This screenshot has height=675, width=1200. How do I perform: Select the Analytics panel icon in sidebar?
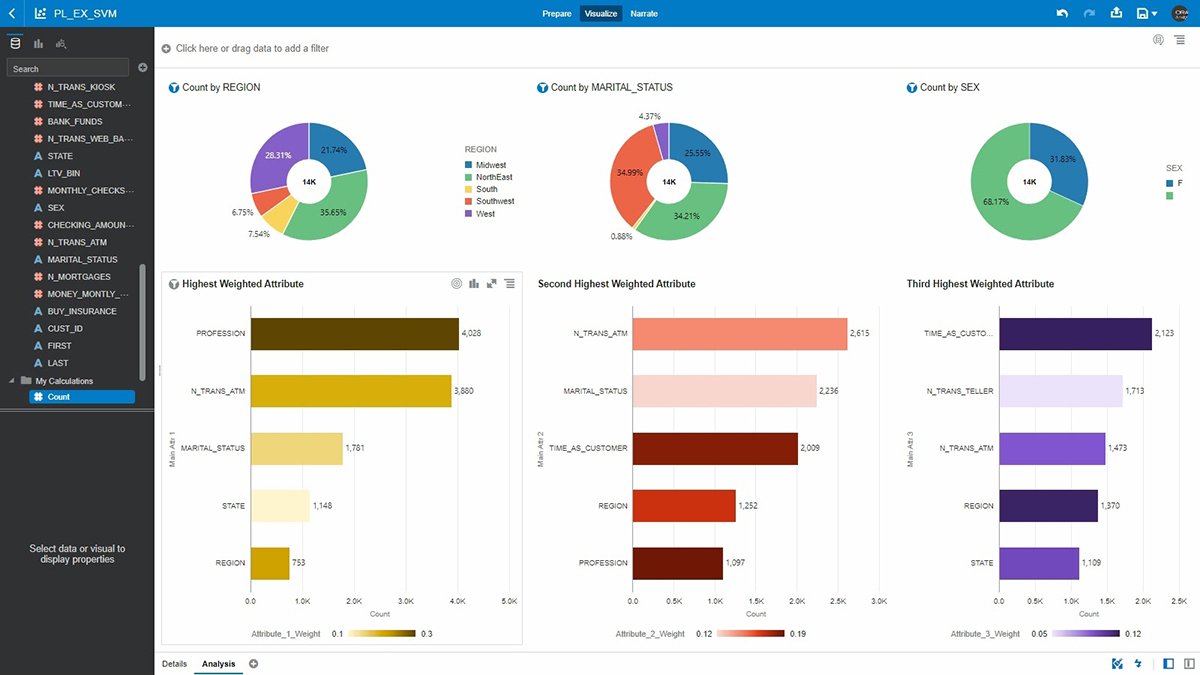coord(62,42)
